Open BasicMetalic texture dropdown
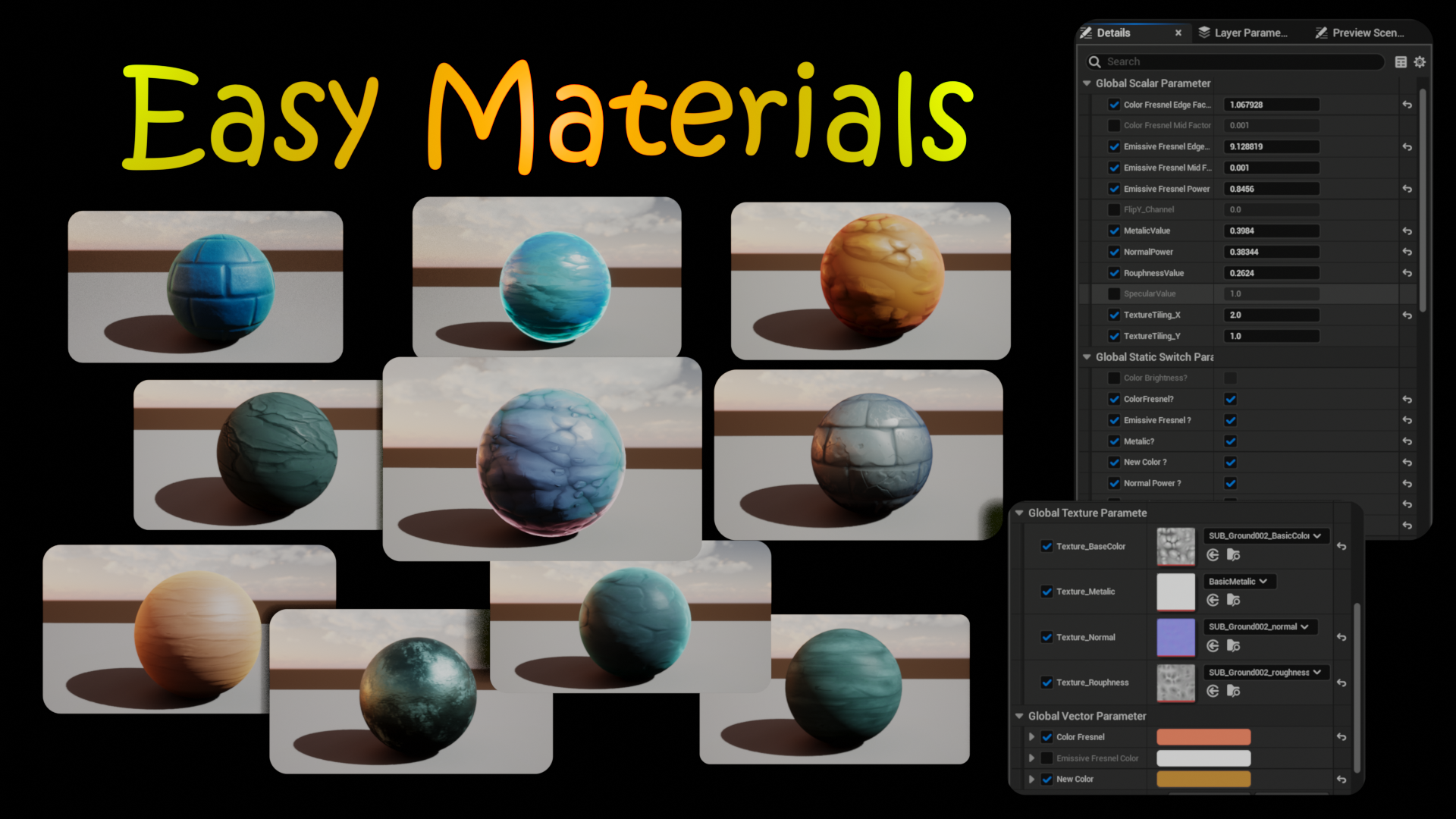Image resolution: width=1456 pixels, height=819 pixels. click(1239, 582)
